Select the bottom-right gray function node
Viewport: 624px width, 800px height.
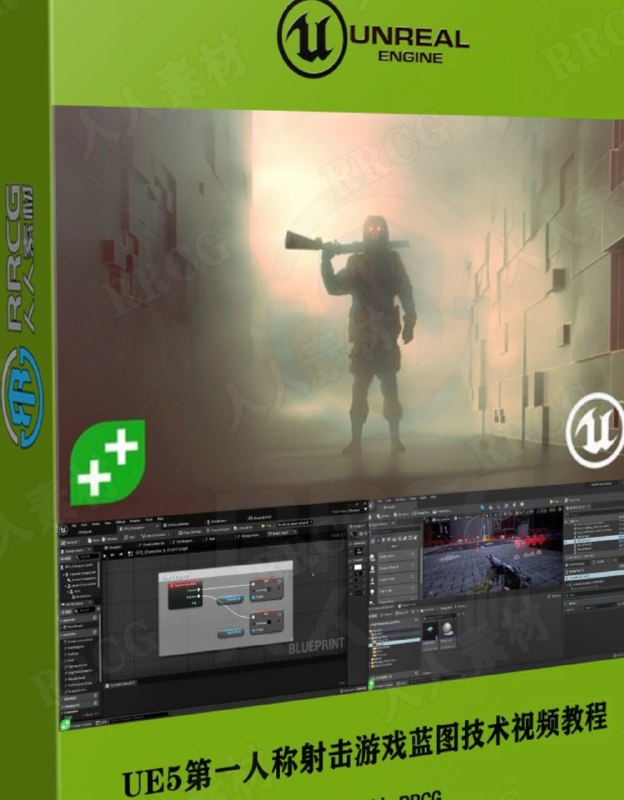tap(267, 622)
